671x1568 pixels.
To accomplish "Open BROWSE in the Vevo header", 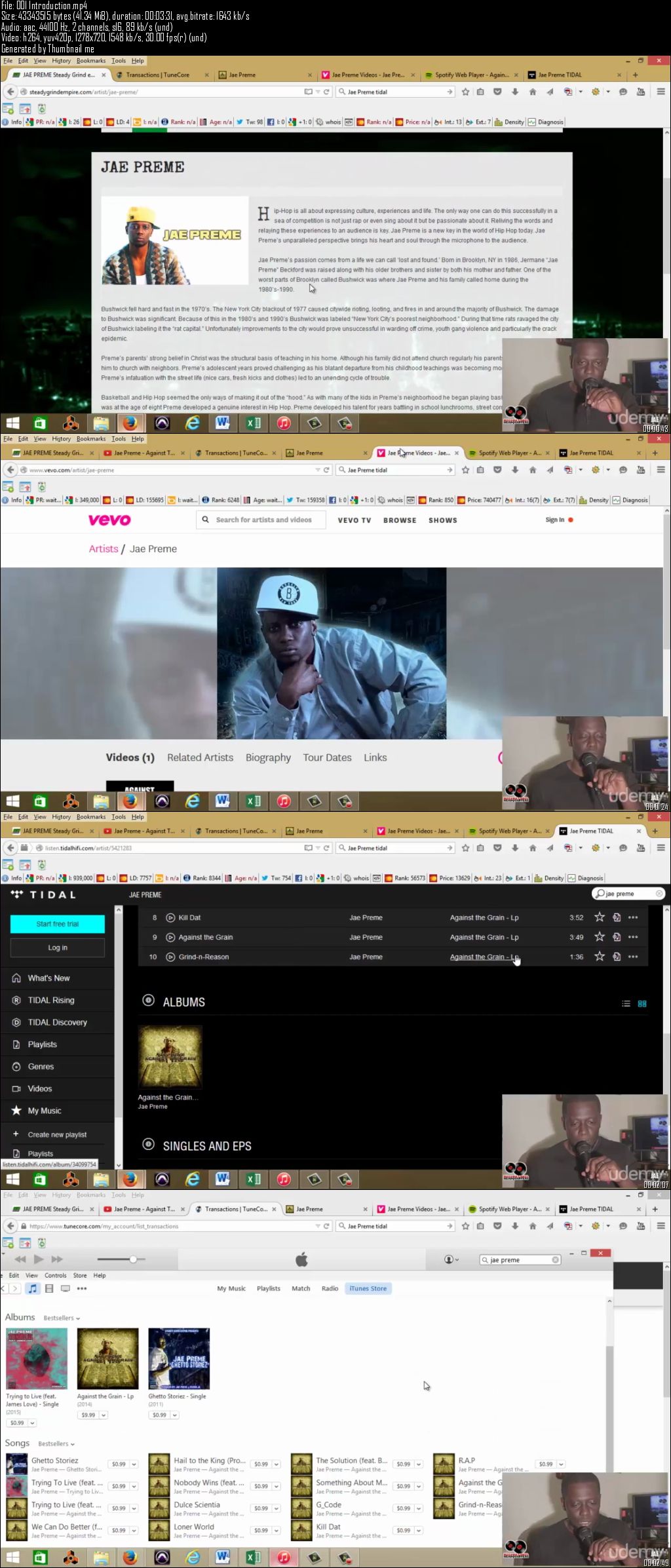I will point(400,520).
